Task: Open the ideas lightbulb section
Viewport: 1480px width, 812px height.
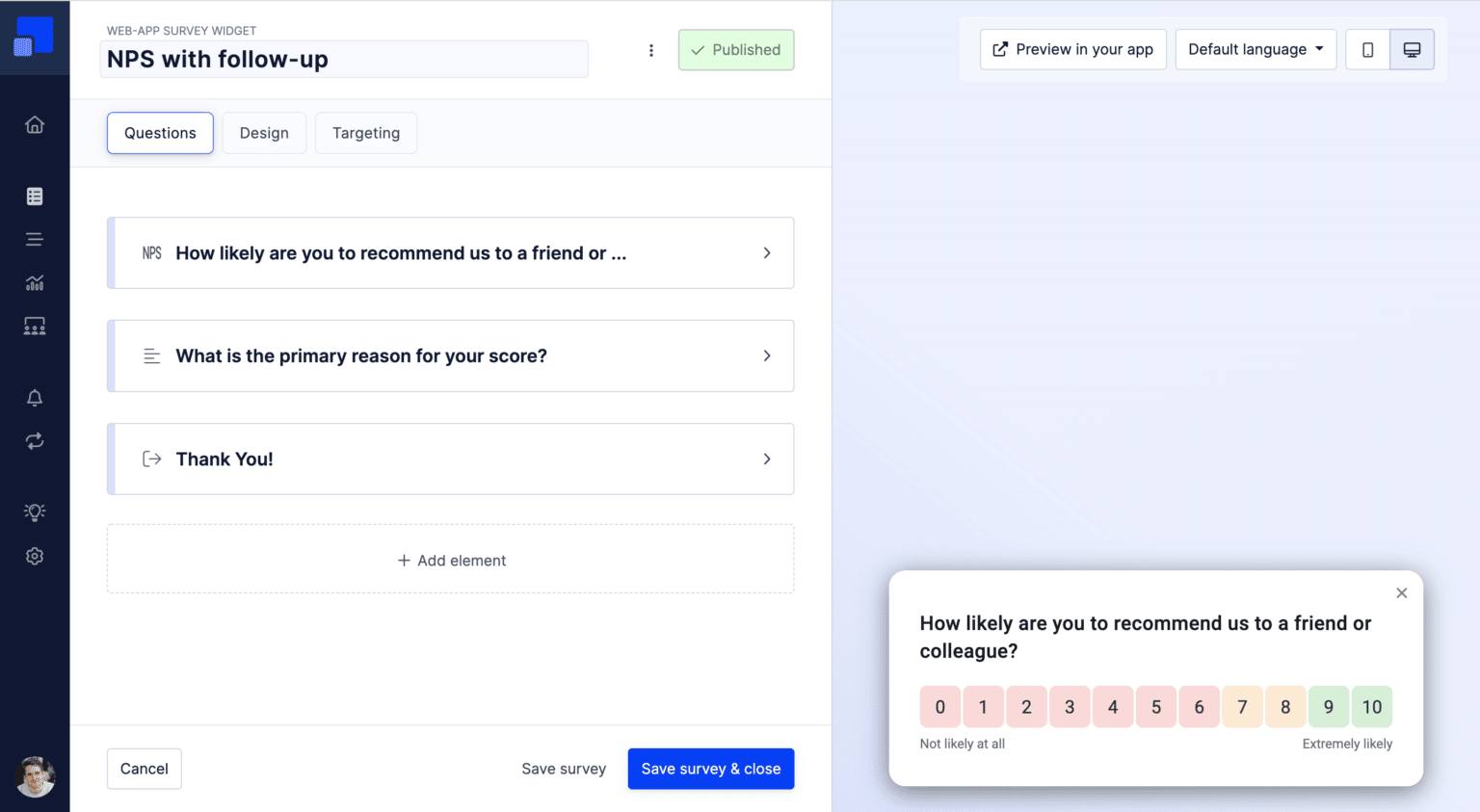Action: 35,511
